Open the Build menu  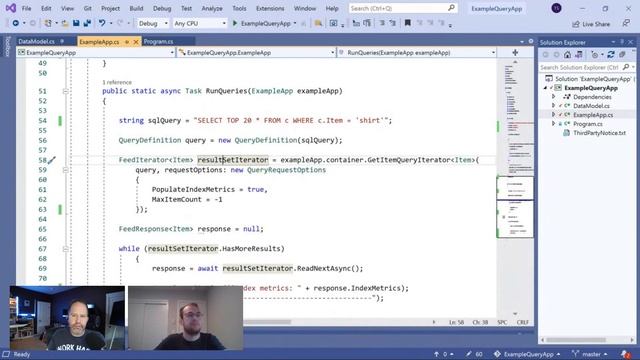[136, 8]
